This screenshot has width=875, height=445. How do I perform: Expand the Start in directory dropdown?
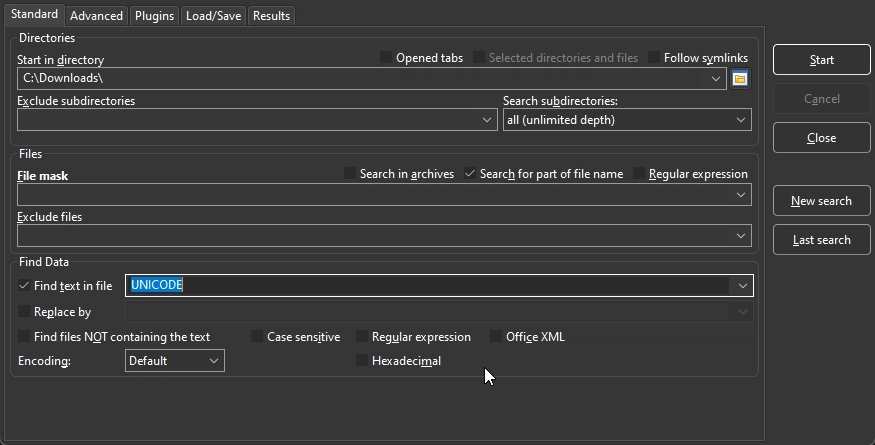coord(716,78)
